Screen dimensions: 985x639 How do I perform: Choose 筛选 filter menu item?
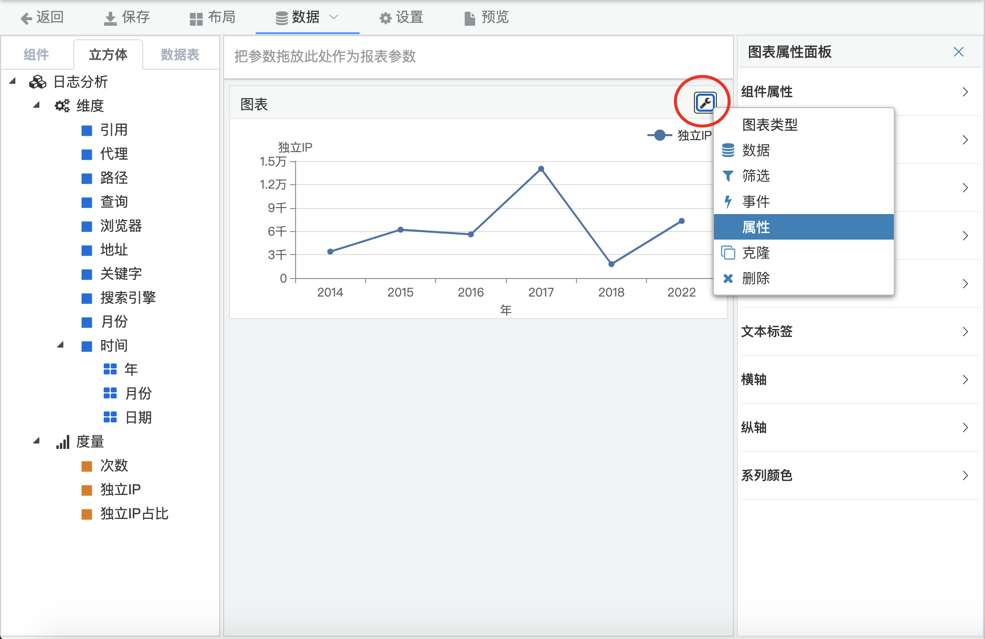(803, 176)
